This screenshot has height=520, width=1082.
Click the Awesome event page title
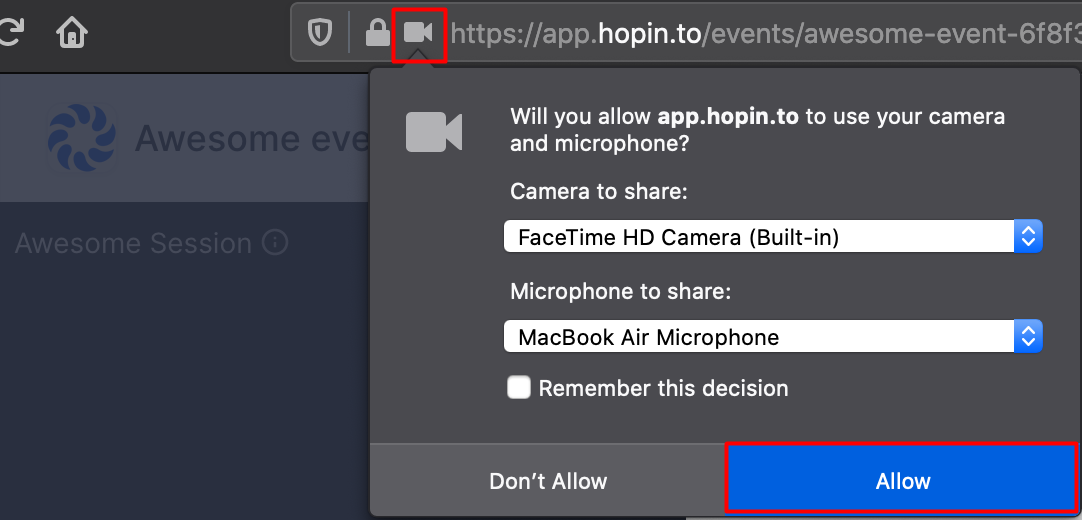pyautogui.click(x=253, y=138)
